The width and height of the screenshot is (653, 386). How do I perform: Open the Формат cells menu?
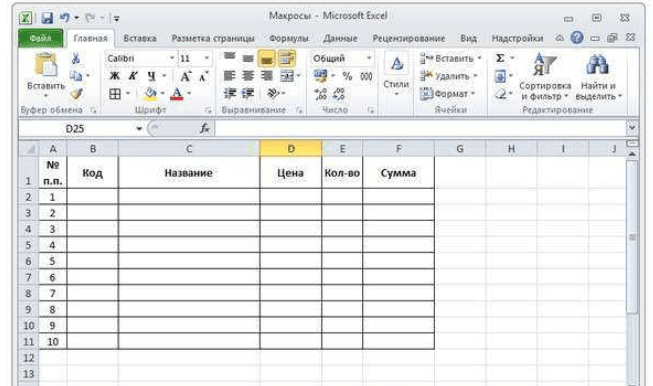447,94
